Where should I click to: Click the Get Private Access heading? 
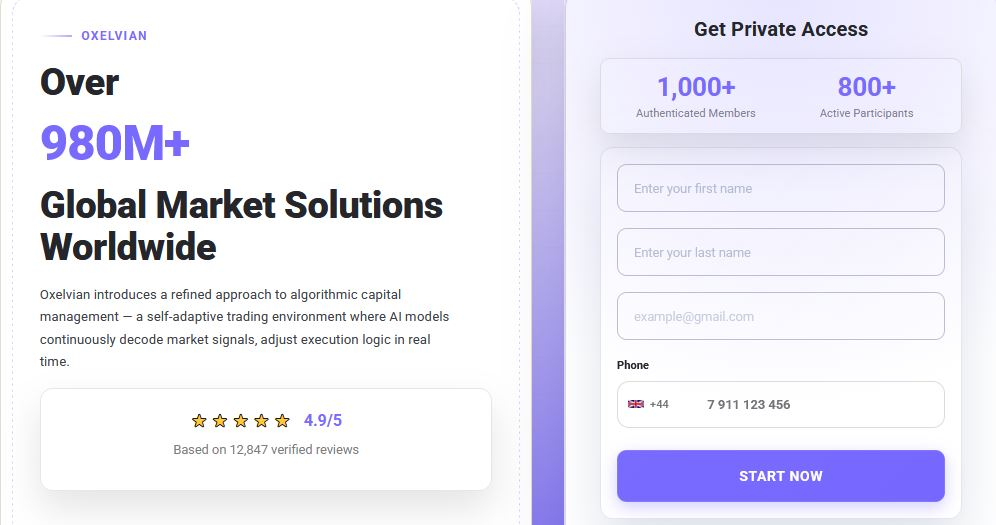click(781, 30)
